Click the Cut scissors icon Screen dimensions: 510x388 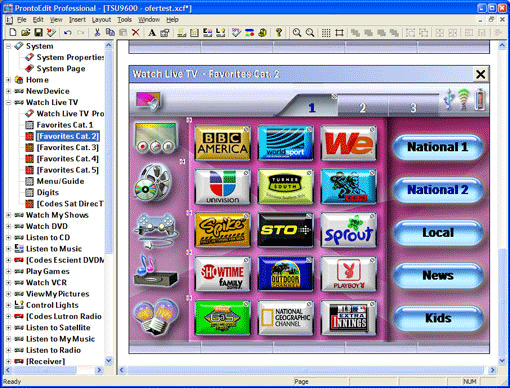[97, 32]
